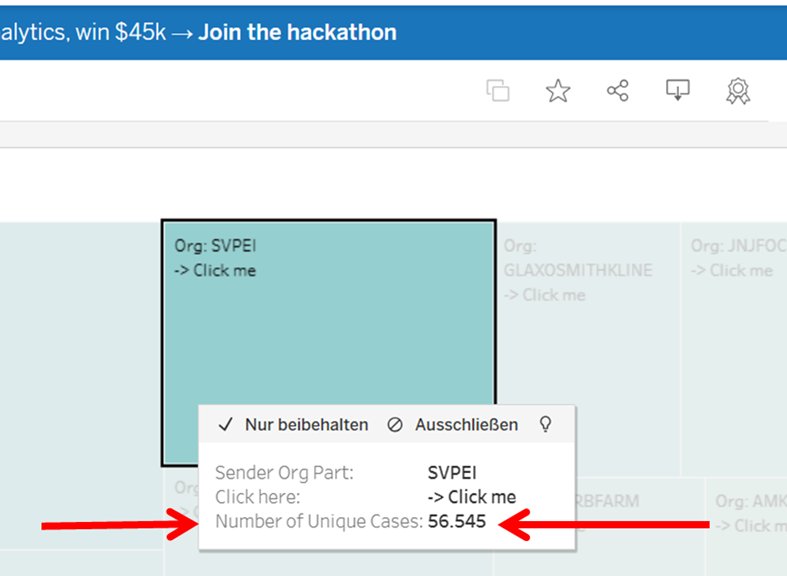
Task: Open the share icon in the toolbar
Action: coord(617,91)
